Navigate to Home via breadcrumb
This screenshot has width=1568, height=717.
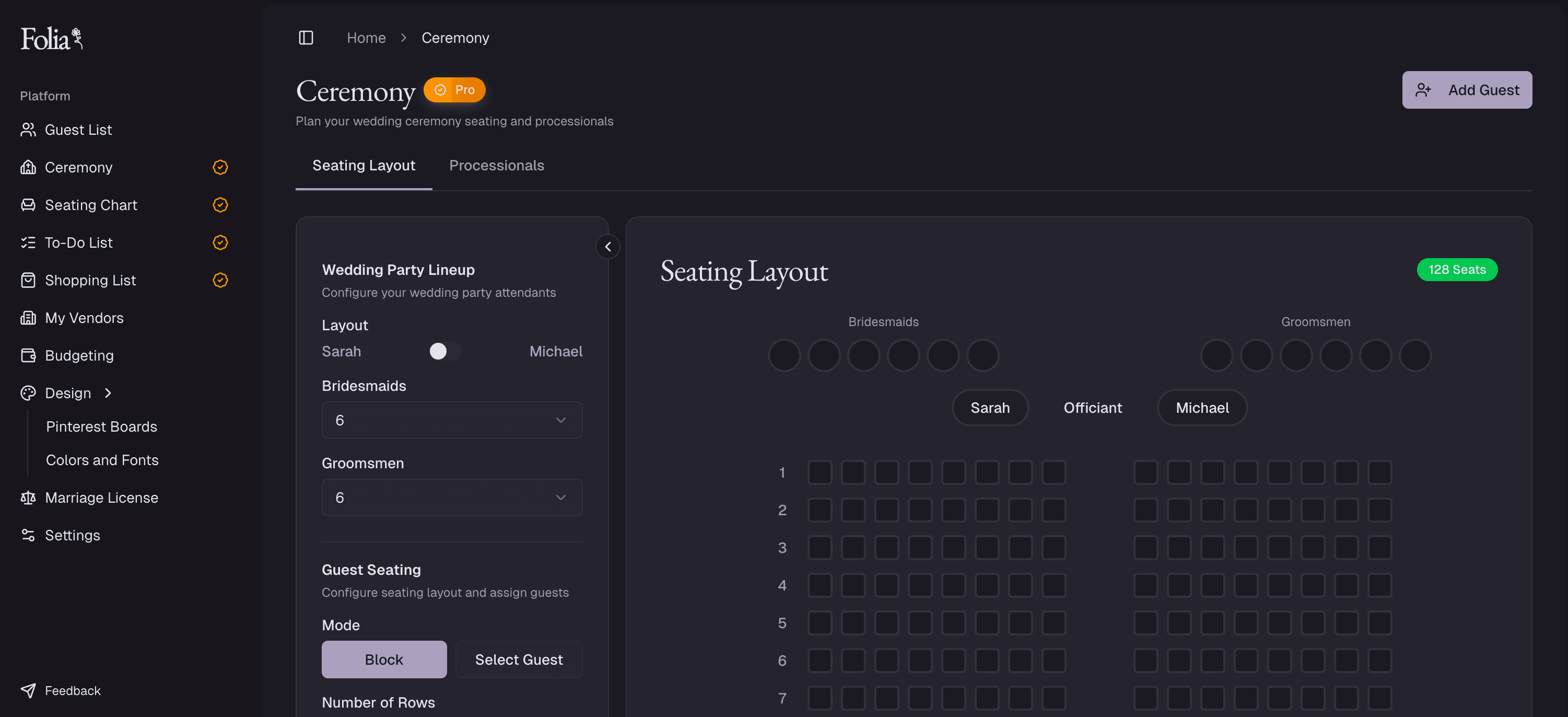pos(366,37)
